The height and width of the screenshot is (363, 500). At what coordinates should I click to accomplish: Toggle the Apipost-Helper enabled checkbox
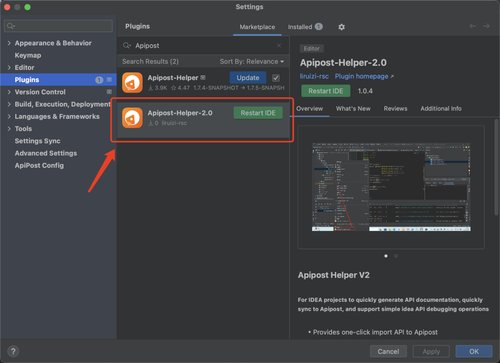pyautogui.click(x=276, y=78)
